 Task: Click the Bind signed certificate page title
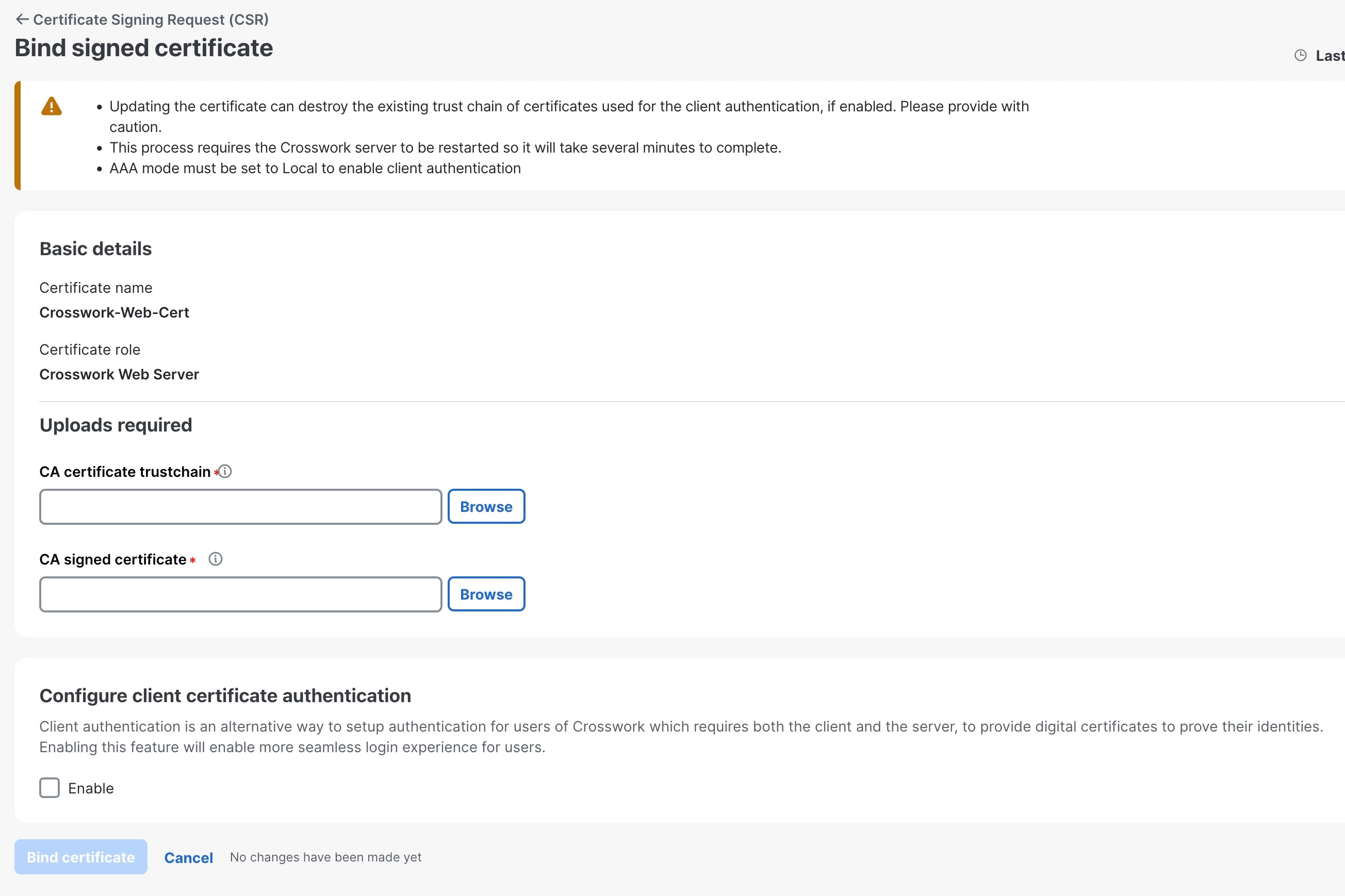pos(143,48)
